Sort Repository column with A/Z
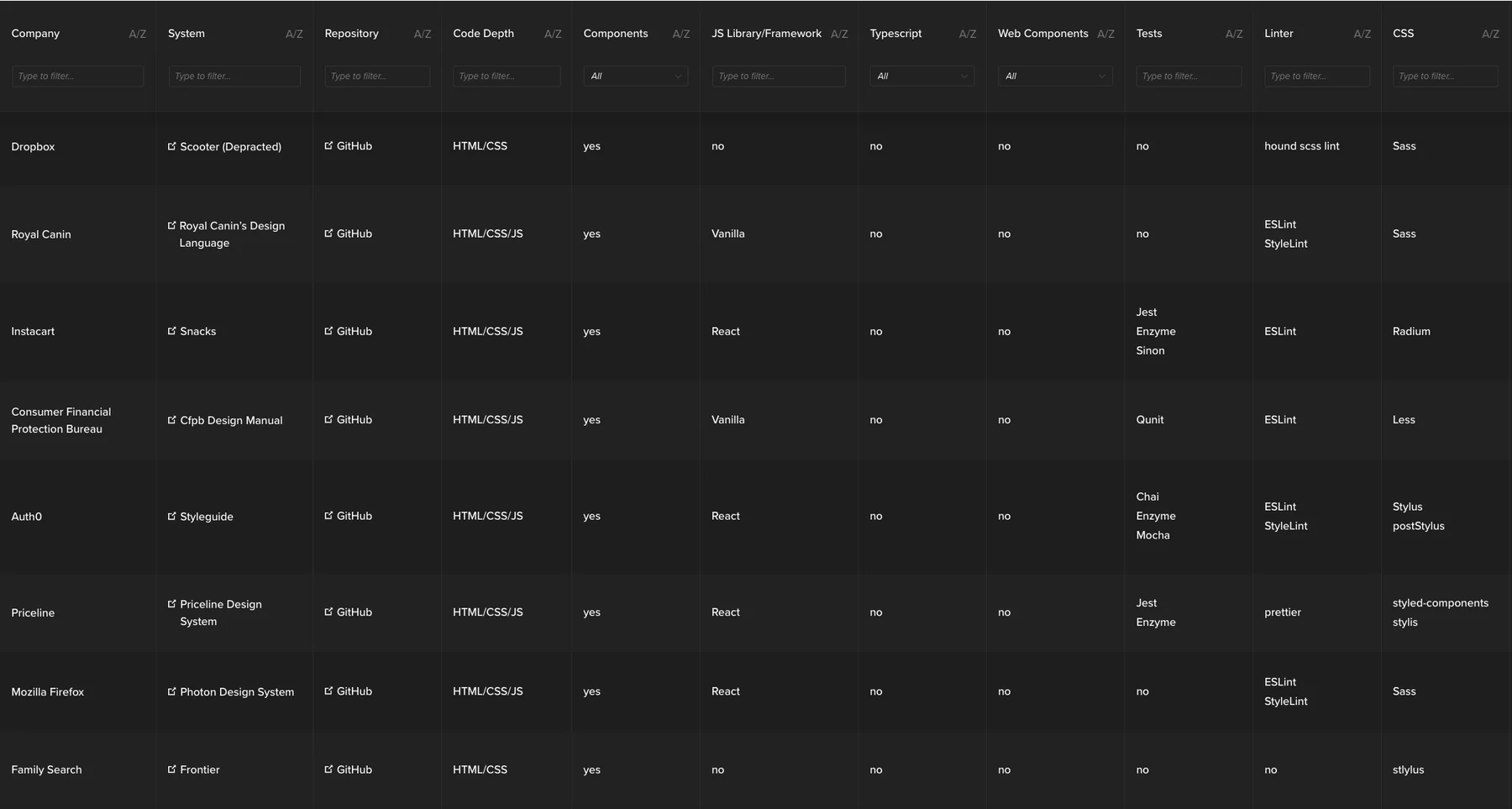1512x809 pixels. pyautogui.click(x=423, y=34)
